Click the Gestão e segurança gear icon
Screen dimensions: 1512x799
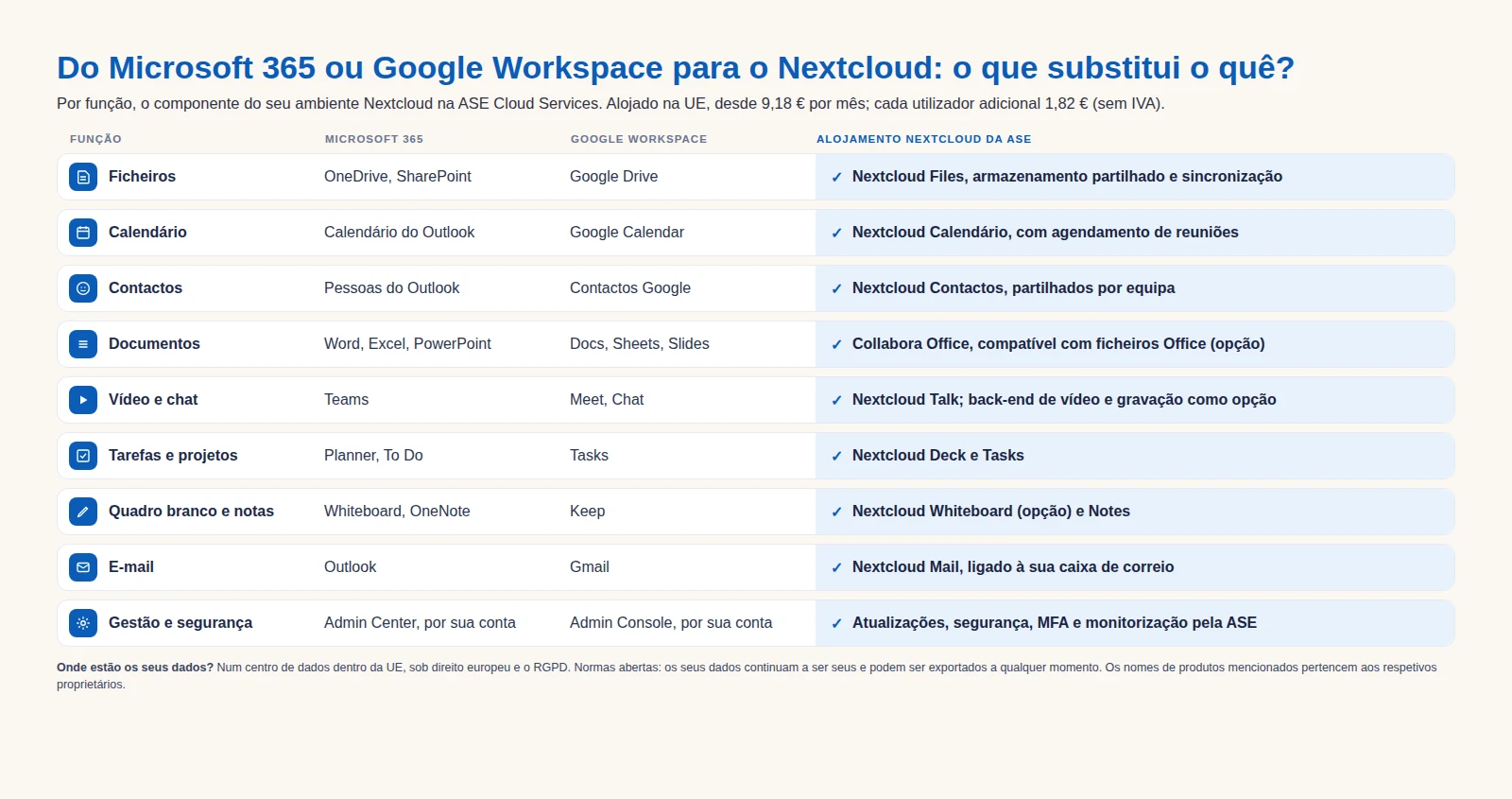click(83, 623)
